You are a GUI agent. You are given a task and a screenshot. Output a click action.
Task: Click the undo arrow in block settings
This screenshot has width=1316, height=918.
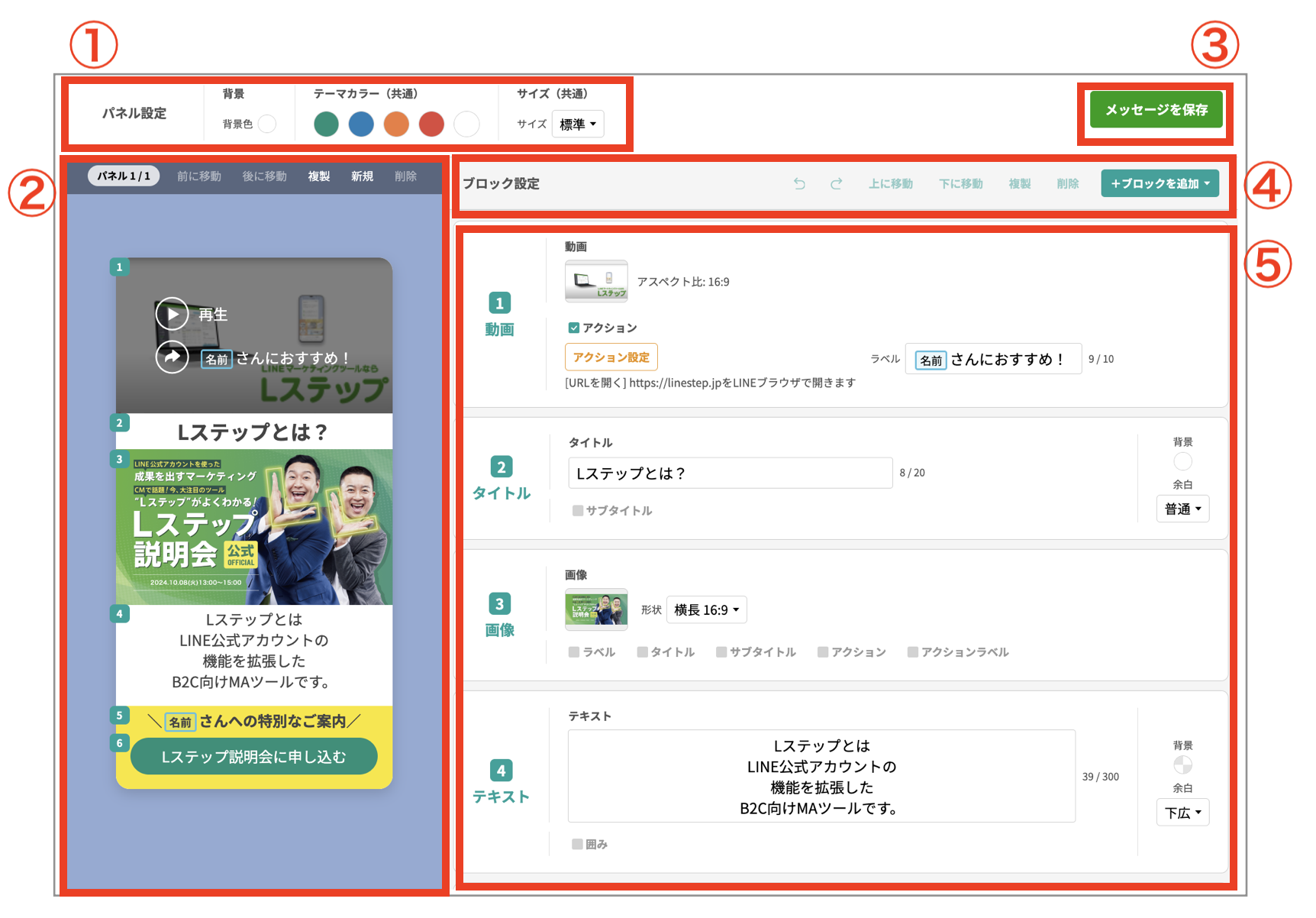799,184
